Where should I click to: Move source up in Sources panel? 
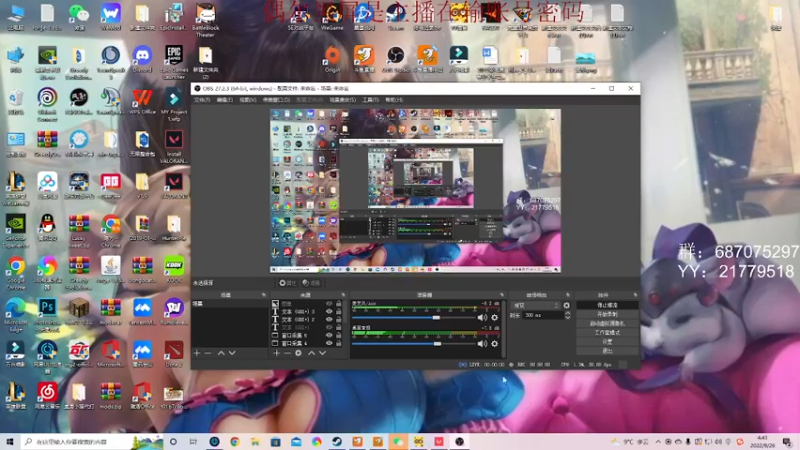(311, 353)
